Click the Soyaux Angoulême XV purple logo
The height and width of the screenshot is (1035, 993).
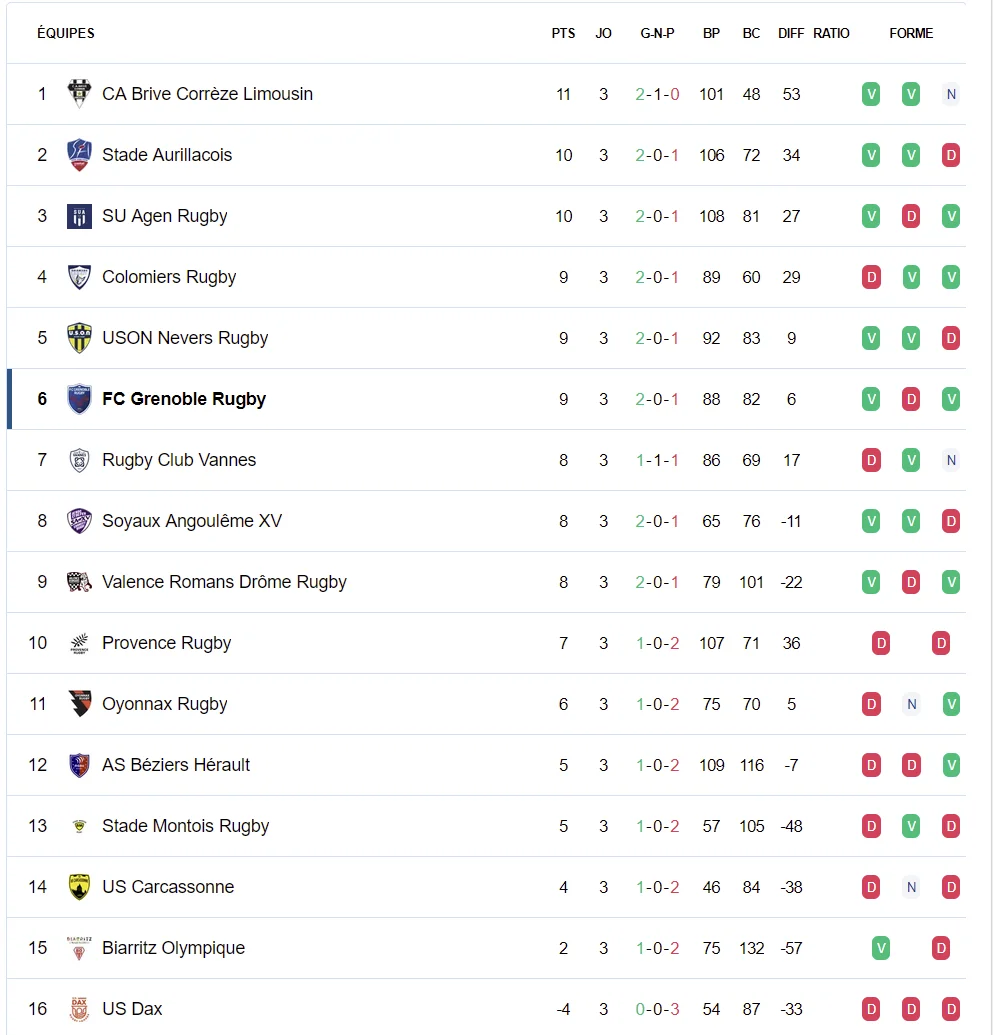79,521
